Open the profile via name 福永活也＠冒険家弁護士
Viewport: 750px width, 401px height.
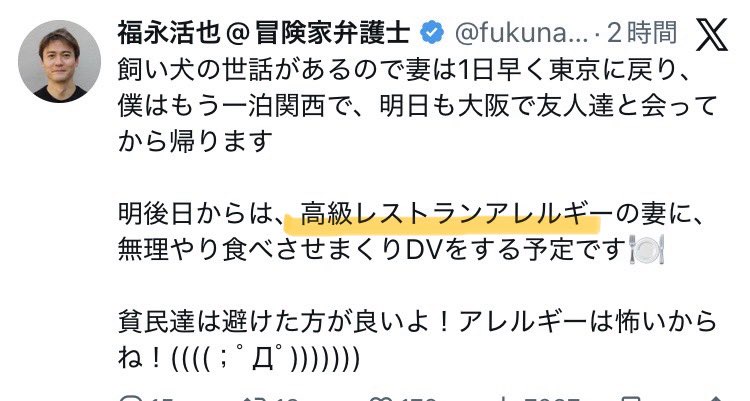pyautogui.click(x=264, y=33)
